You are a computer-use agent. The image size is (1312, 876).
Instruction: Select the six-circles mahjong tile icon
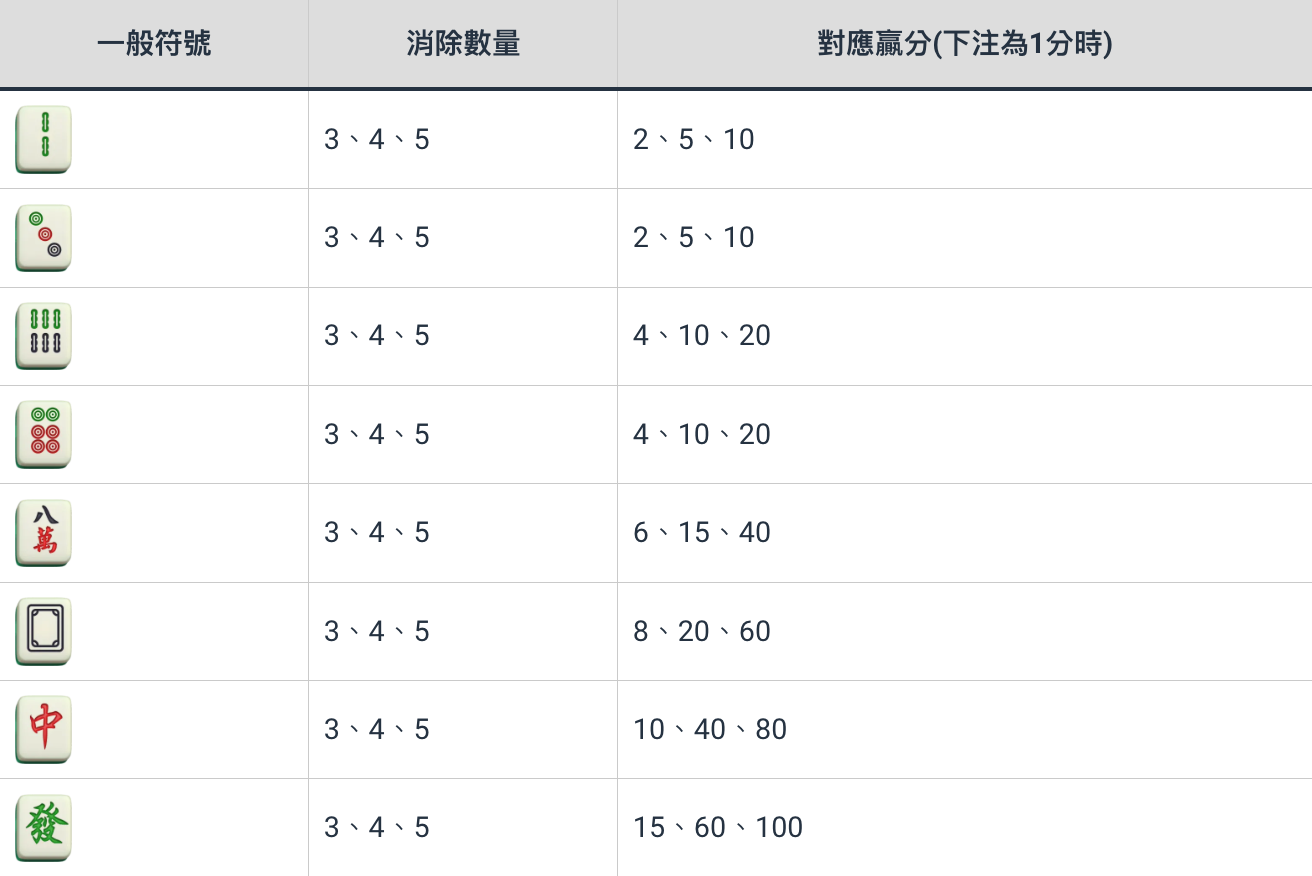[44, 434]
